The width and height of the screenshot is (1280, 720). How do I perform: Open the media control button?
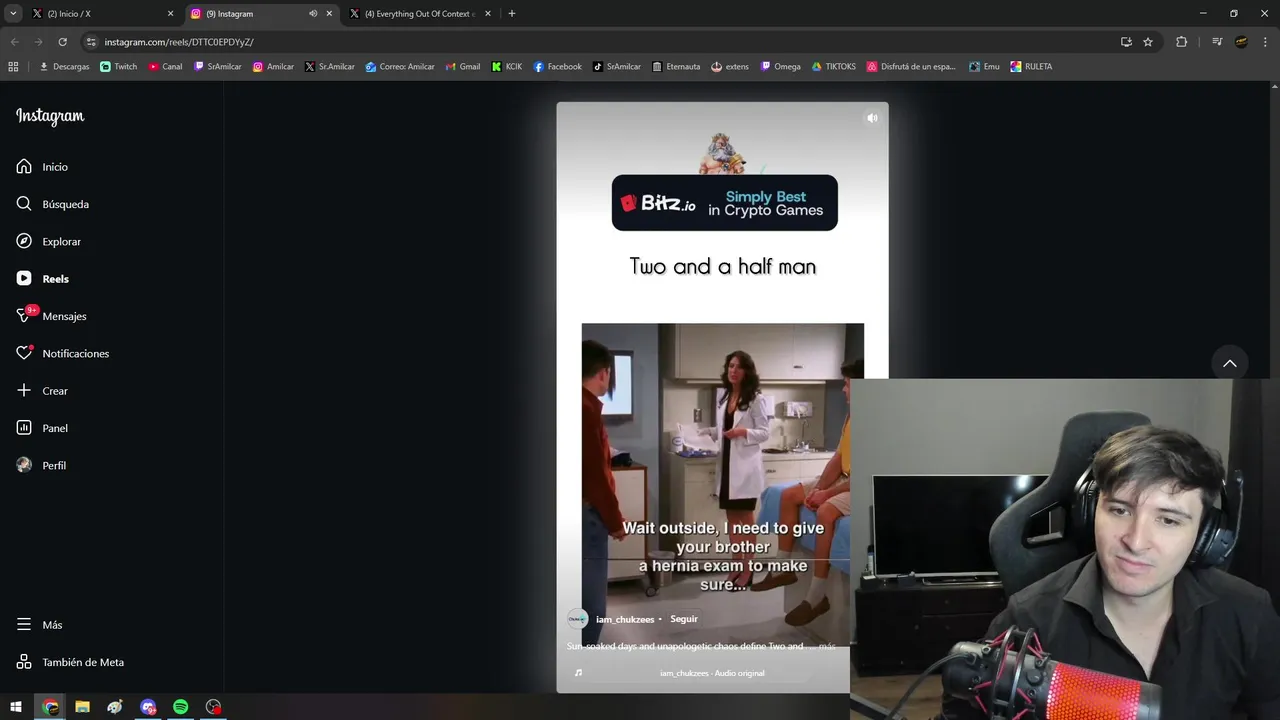(x=1217, y=42)
